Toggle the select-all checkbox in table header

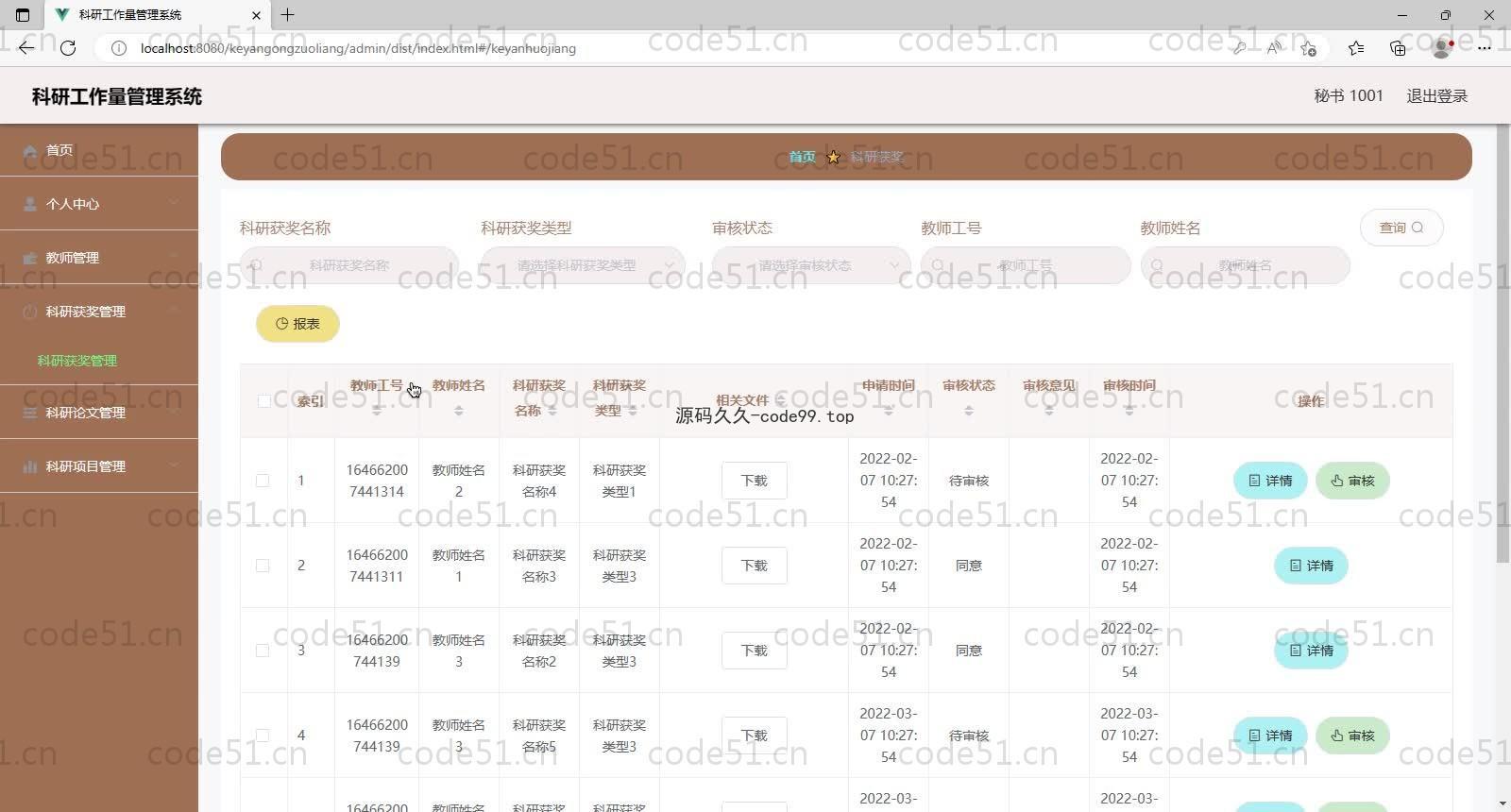click(263, 401)
